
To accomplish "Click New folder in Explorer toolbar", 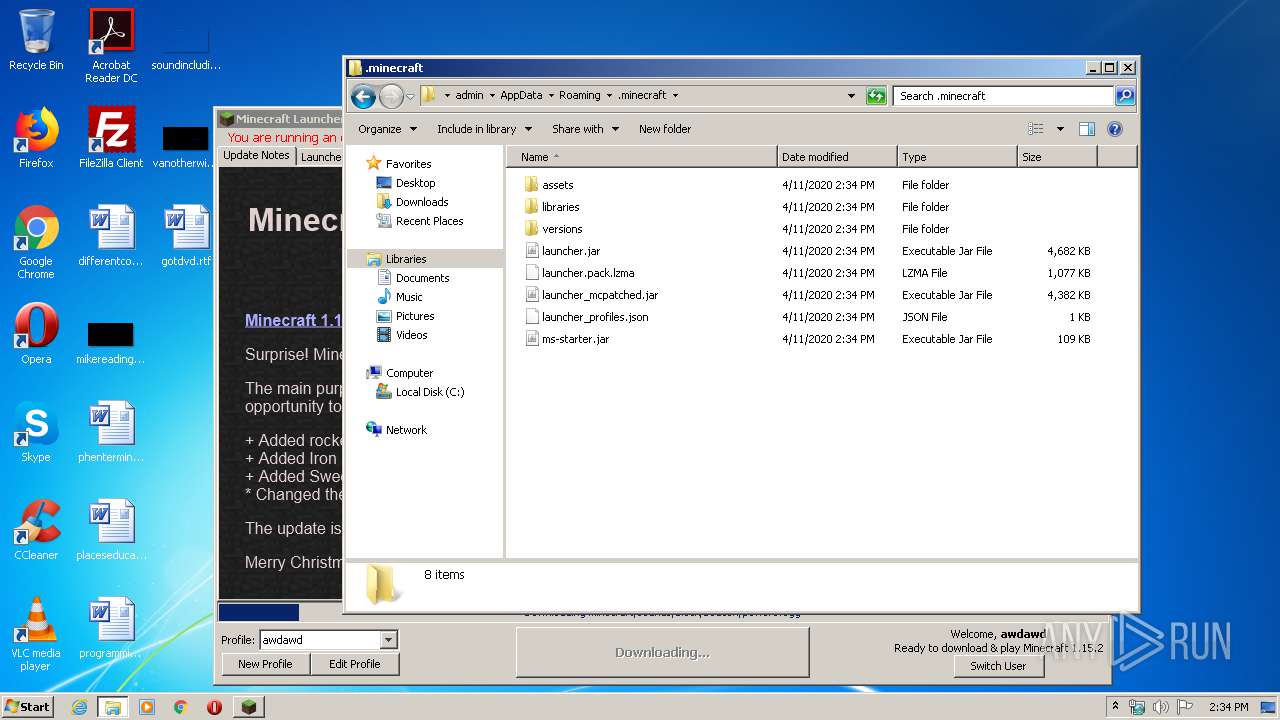I will coord(665,129).
